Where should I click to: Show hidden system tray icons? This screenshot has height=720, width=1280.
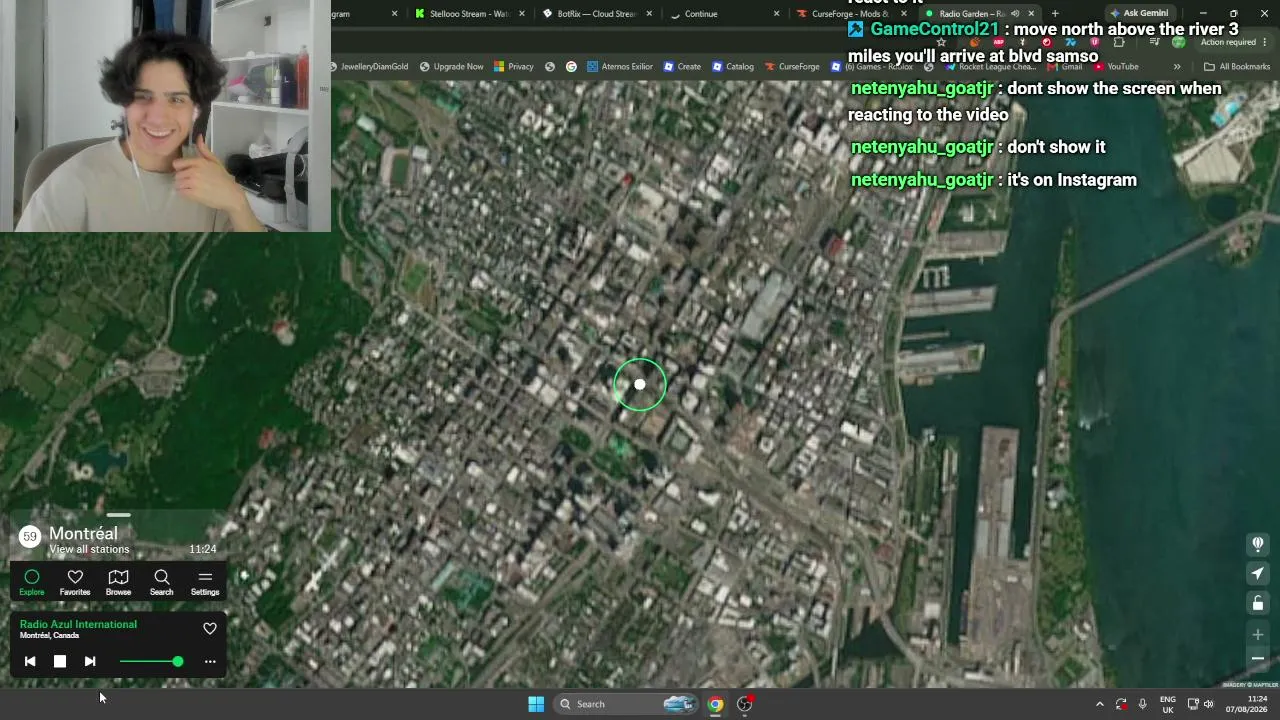coord(1100,704)
